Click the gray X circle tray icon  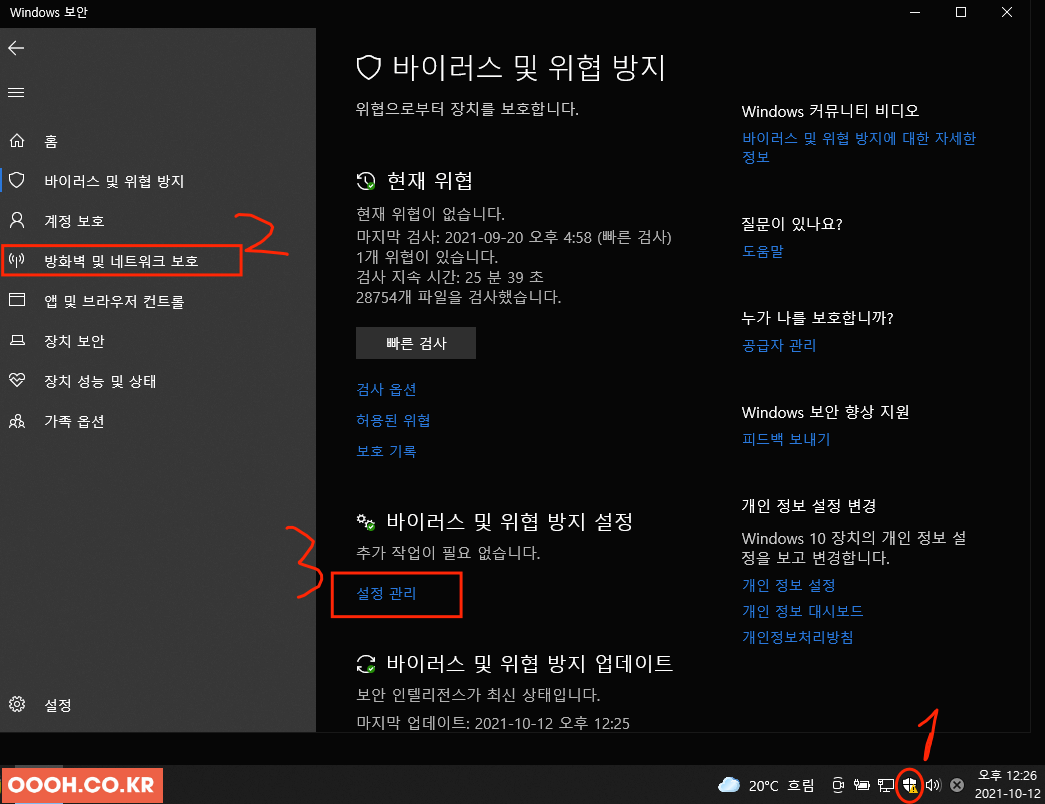coord(957,785)
